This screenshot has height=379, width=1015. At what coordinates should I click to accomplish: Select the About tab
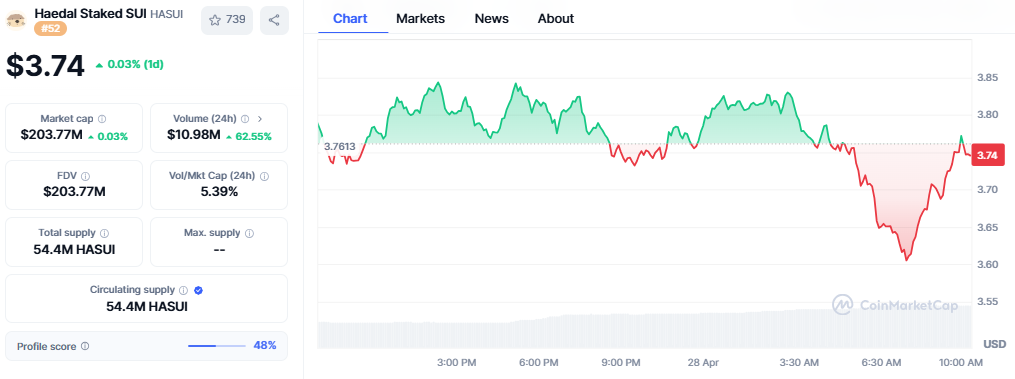click(x=555, y=19)
